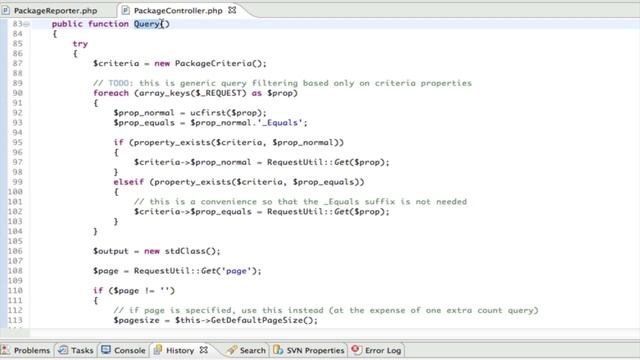Click the convenience comment on line 101
The height and width of the screenshot is (360, 640).
[300, 202]
